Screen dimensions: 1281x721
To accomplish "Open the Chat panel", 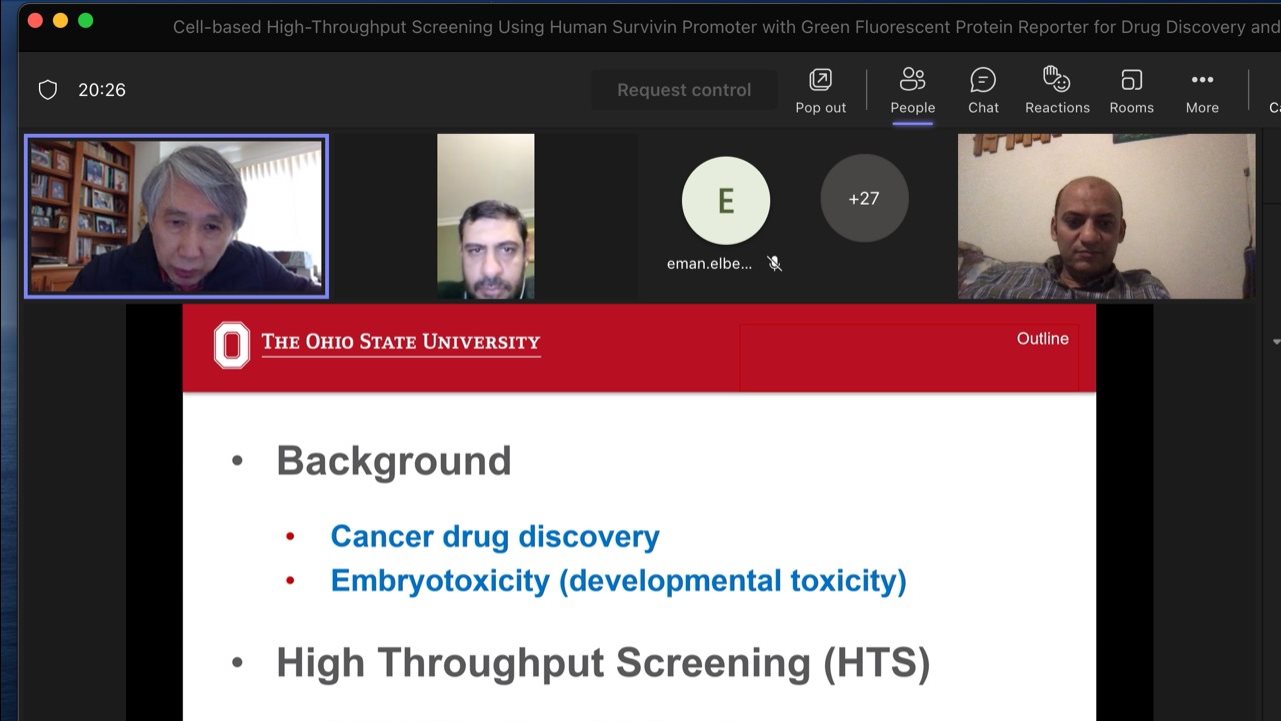I will [x=983, y=90].
